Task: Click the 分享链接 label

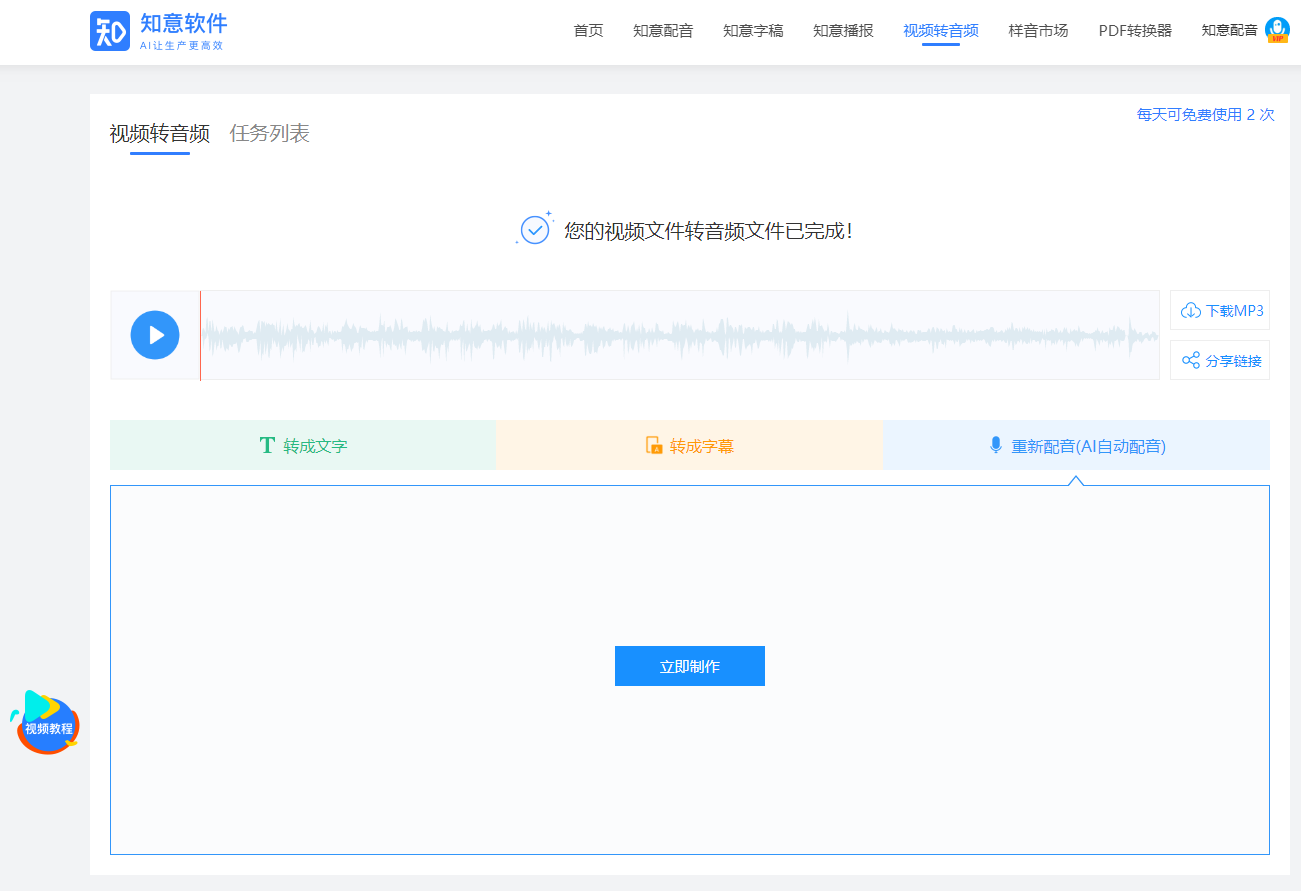Action: (x=1234, y=361)
